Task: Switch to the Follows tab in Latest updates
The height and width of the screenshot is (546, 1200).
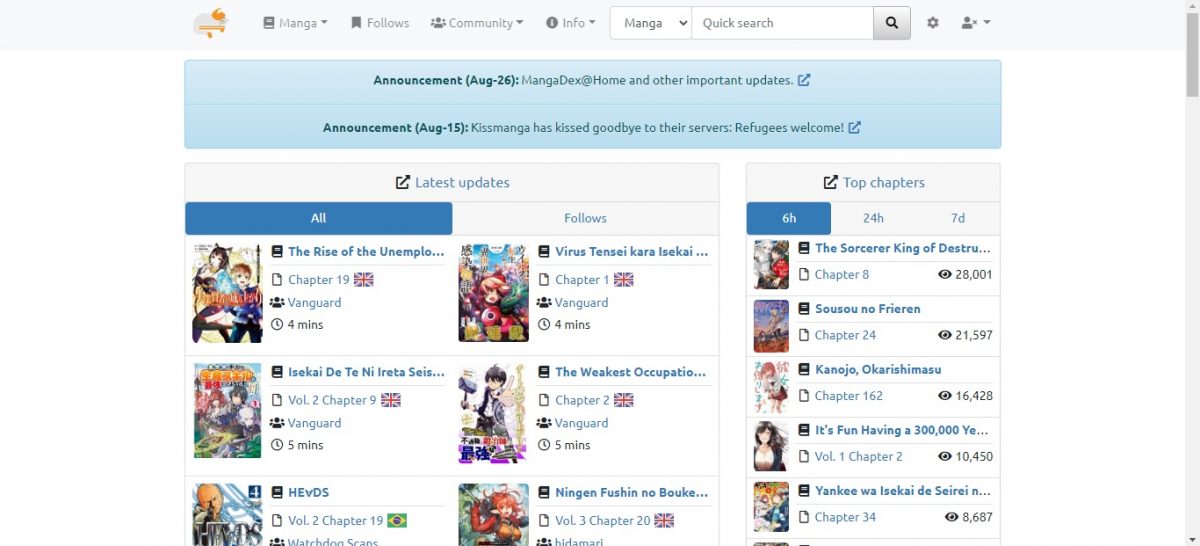Action: (585, 218)
